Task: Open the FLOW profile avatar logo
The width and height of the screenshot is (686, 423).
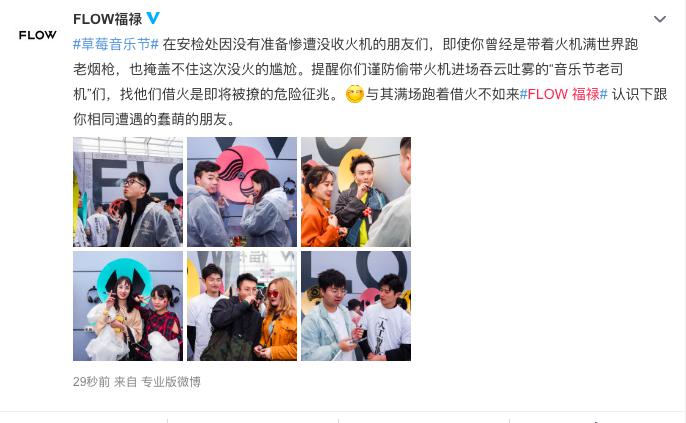Action: (x=38, y=35)
